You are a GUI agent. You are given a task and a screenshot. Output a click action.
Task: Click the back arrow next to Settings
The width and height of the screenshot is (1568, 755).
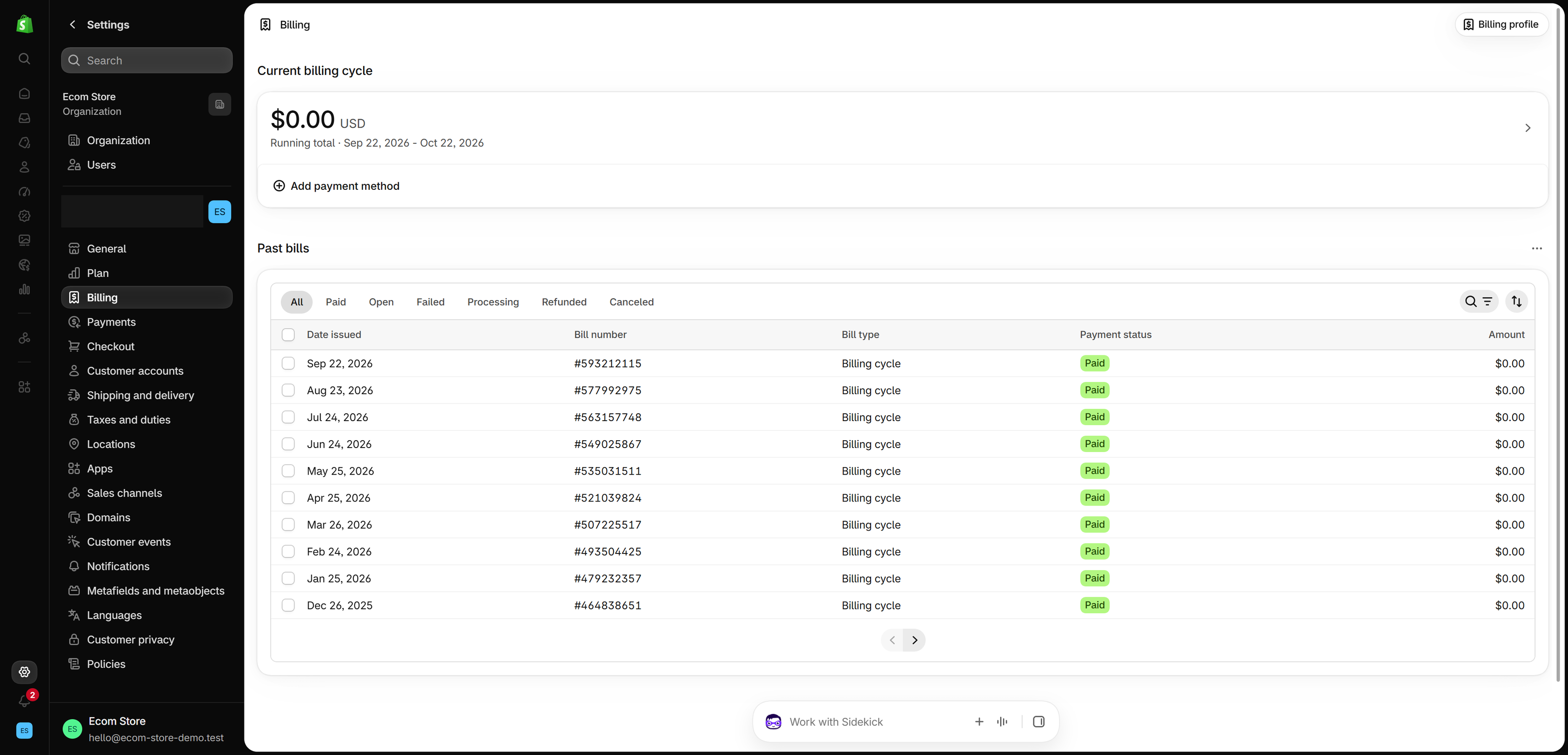73,25
